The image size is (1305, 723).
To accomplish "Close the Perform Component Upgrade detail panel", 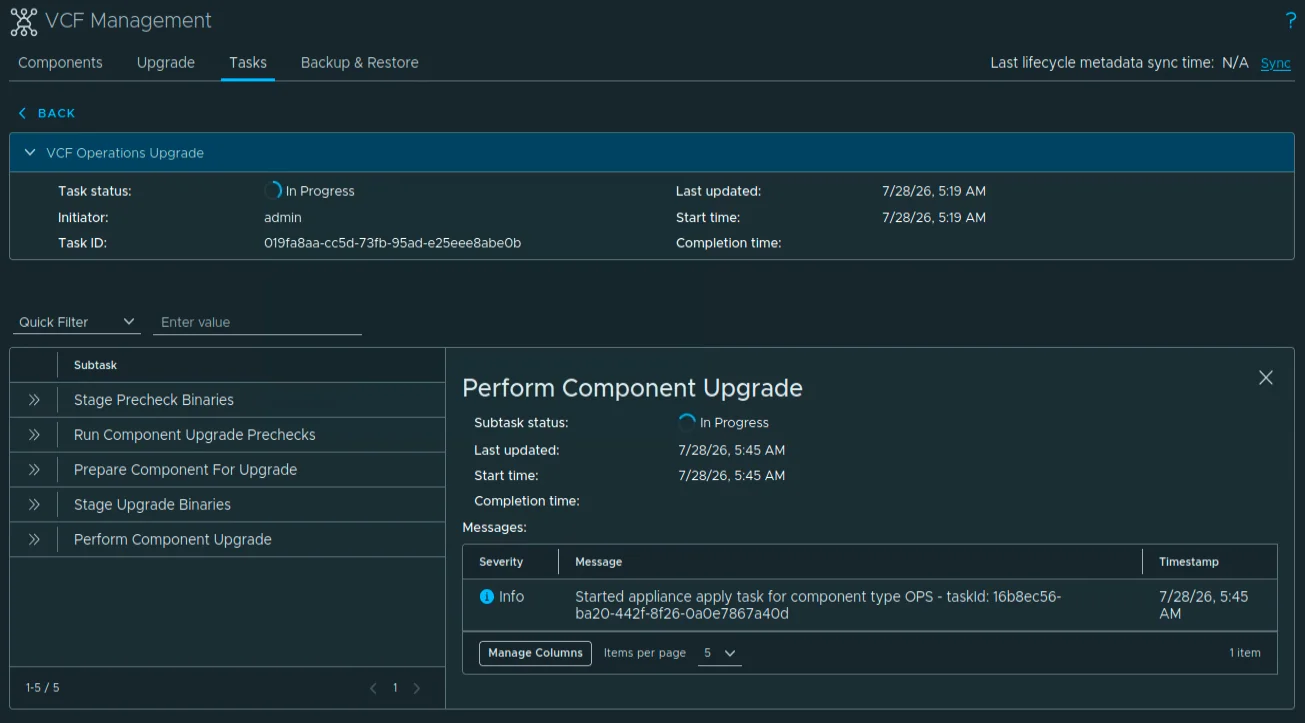I will pyautogui.click(x=1266, y=377).
